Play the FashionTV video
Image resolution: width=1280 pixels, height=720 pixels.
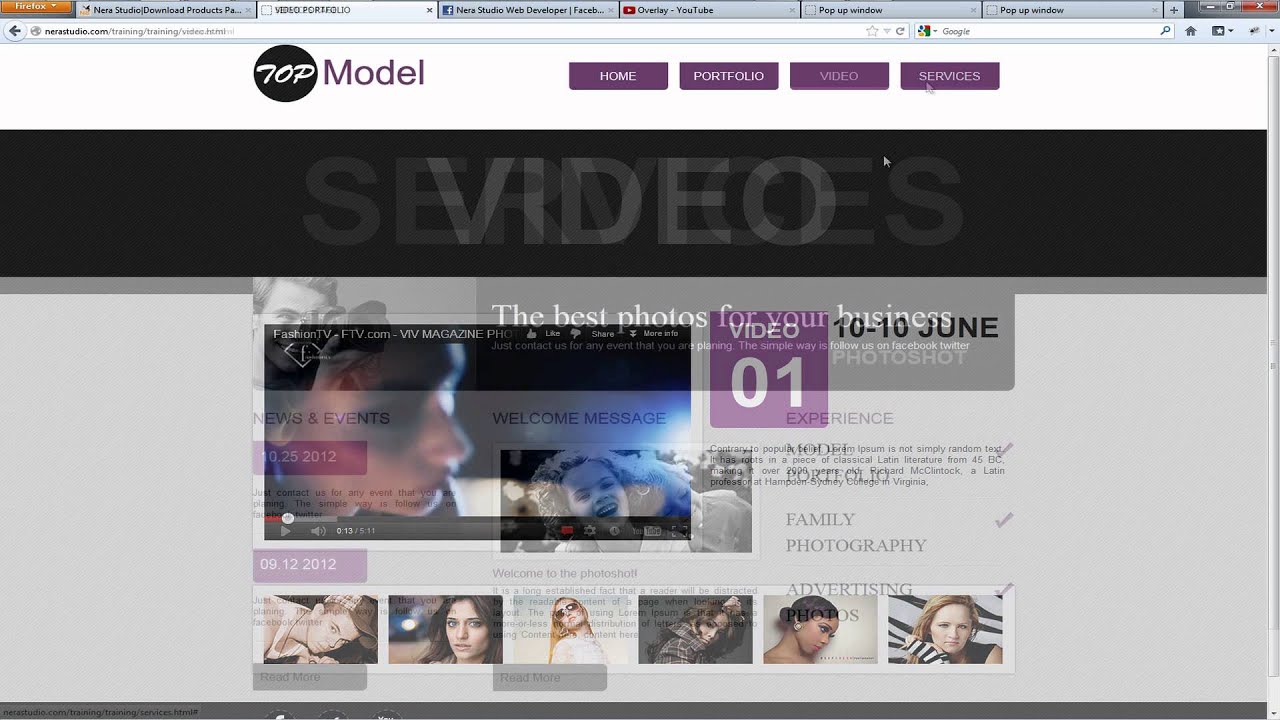click(x=285, y=531)
